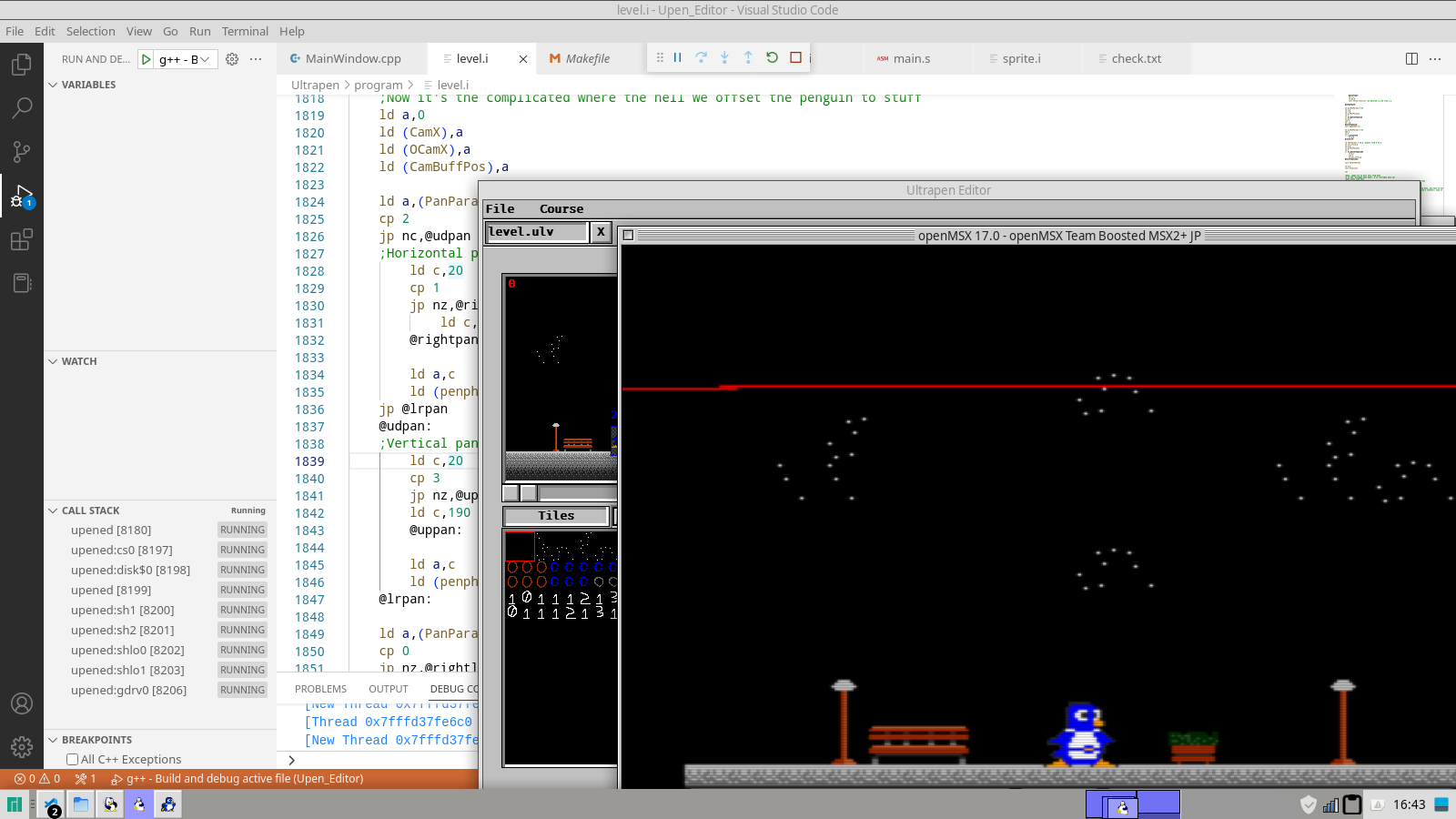This screenshot has height=819, width=1456.
Task: Click the start menu icon on the taskbar
Action: coord(15,804)
